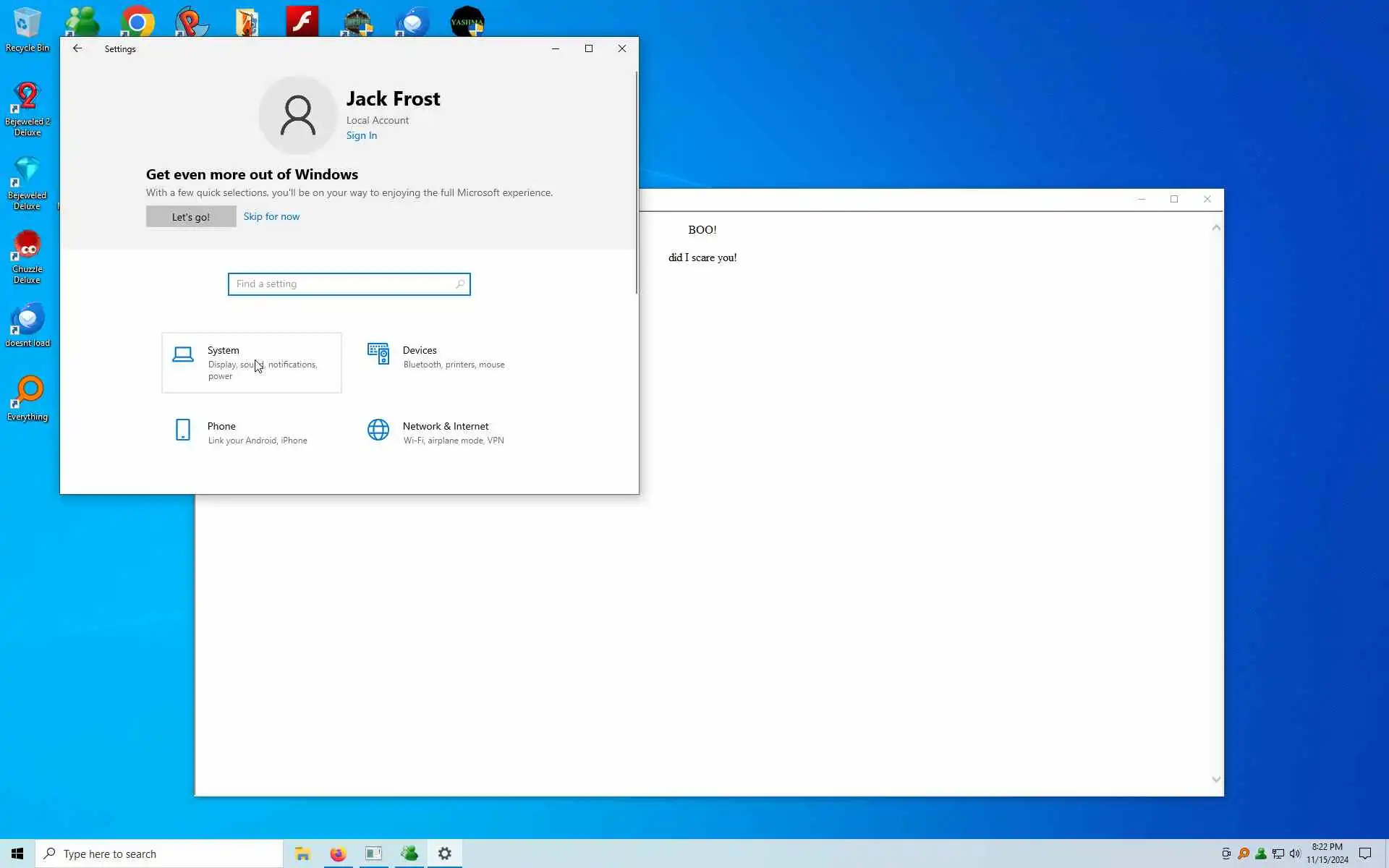Focus the Find a setting search box
This screenshot has height=868, width=1389.
pyautogui.click(x=344, y=284)
